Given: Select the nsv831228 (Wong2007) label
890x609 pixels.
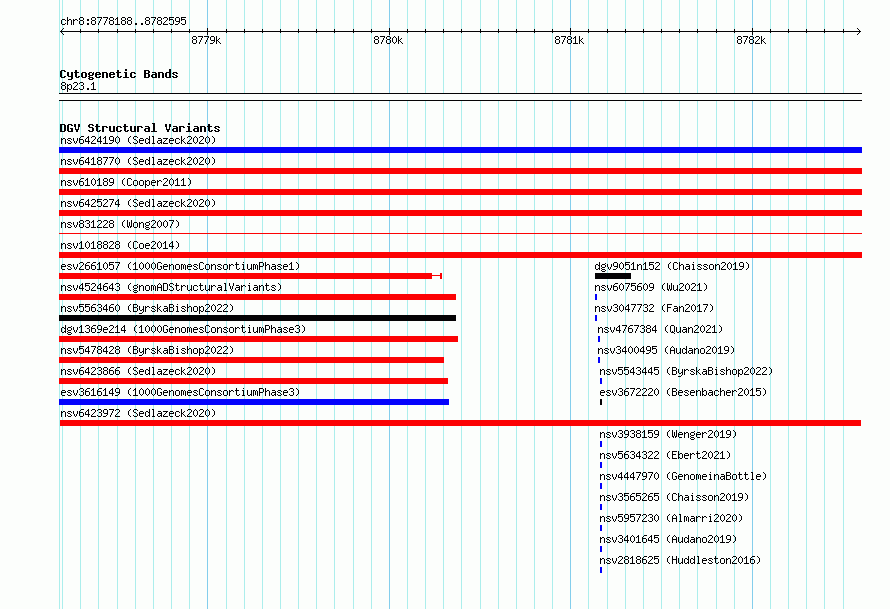Looking at the screenshot, I should [120, 224].
